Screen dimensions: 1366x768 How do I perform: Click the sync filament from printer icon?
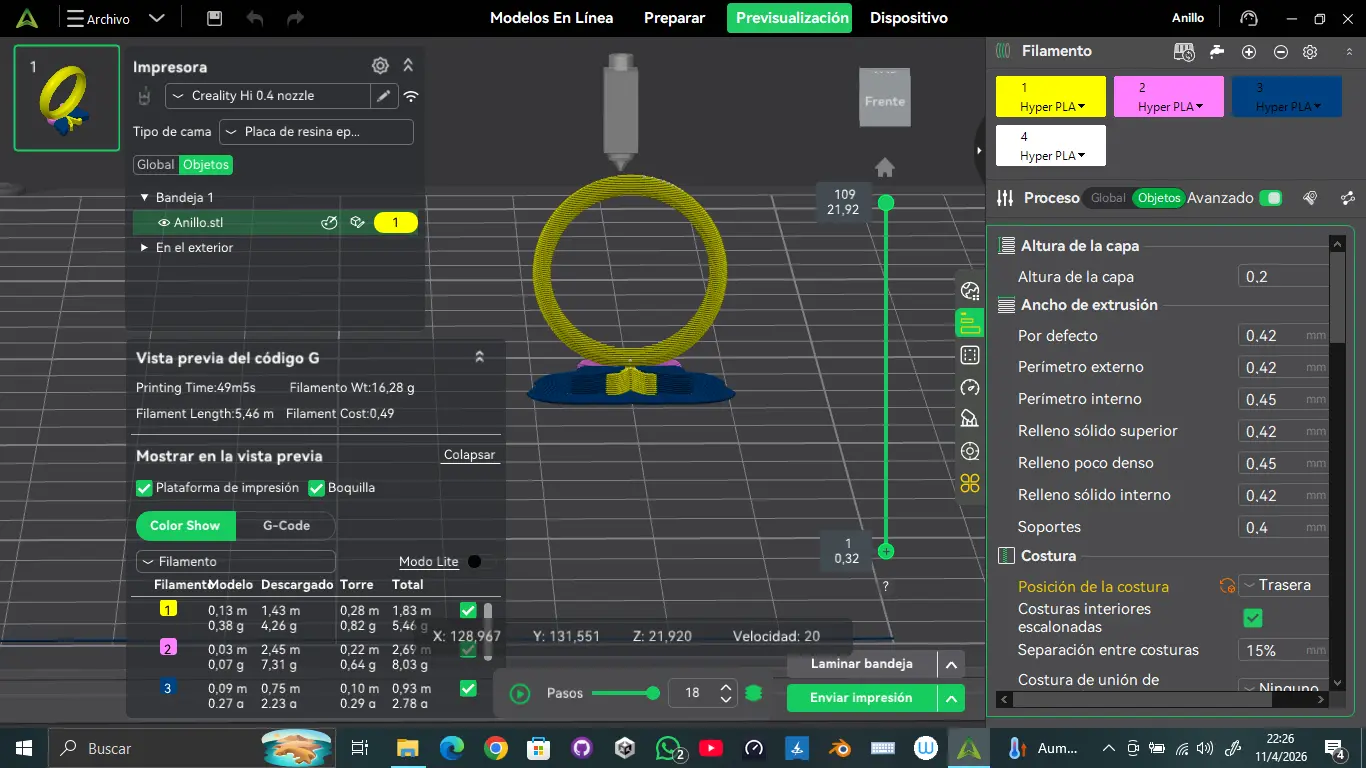(x=1184, y=51)
